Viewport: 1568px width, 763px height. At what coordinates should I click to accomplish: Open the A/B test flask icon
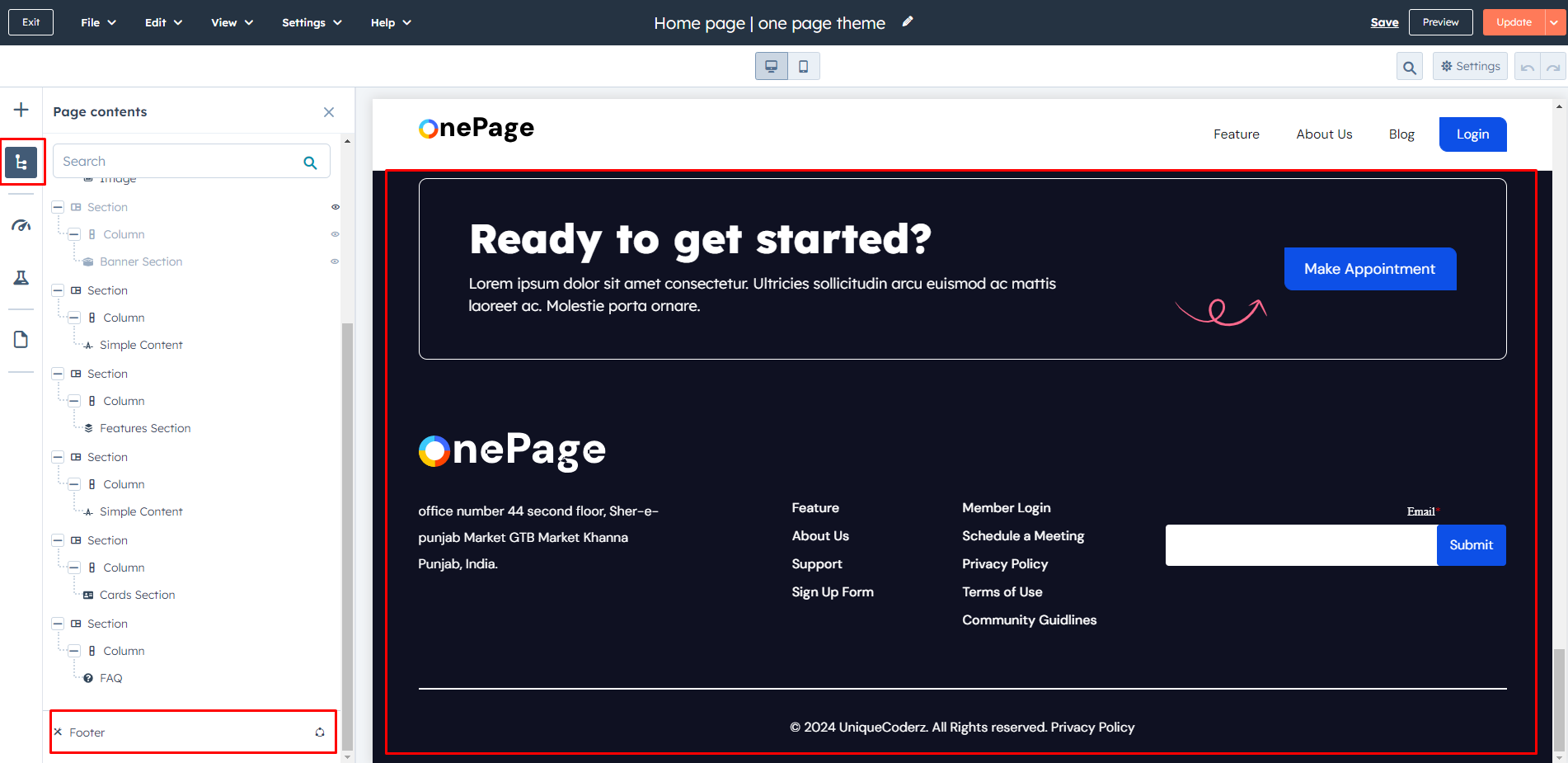pos(21,278)
